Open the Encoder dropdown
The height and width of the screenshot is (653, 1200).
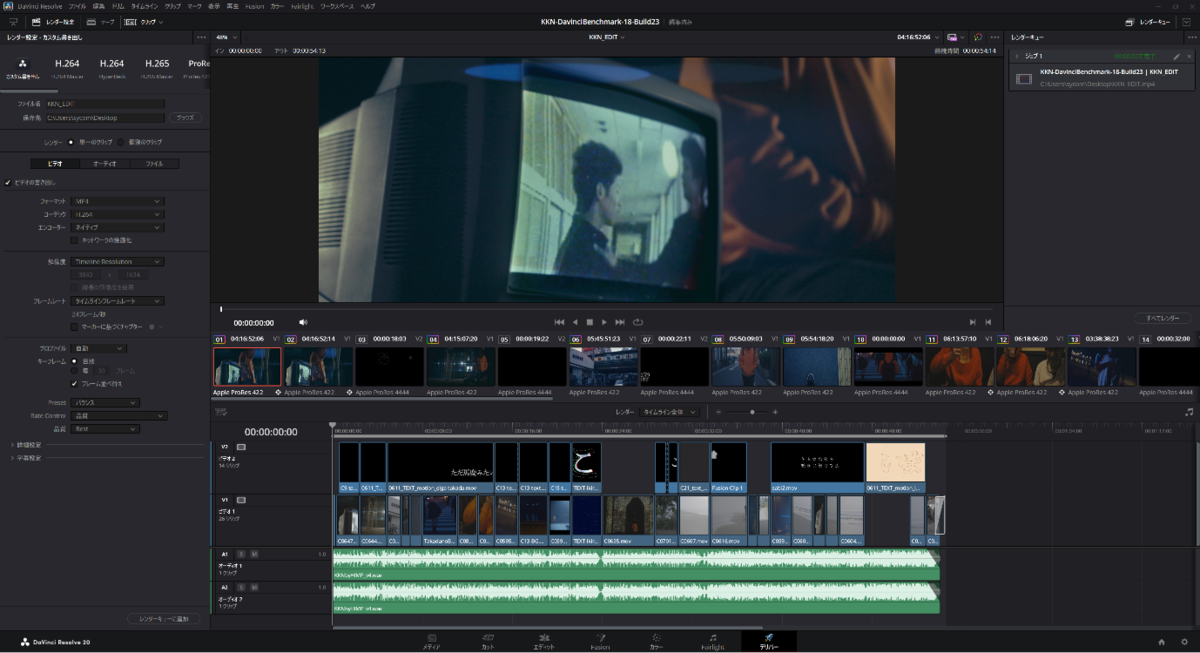tap(117, 227)
